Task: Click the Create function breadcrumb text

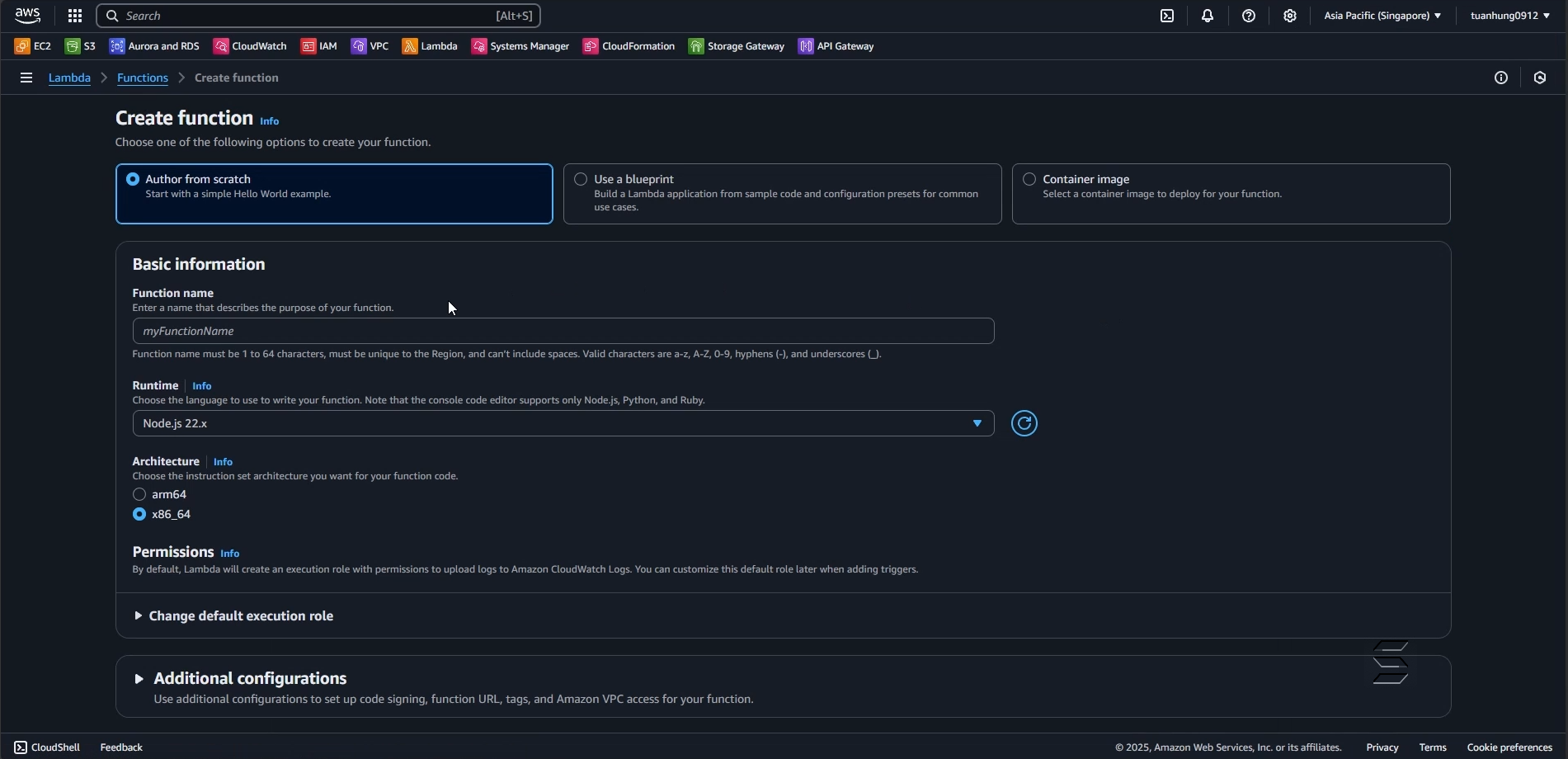Action: tap(237, 78)
